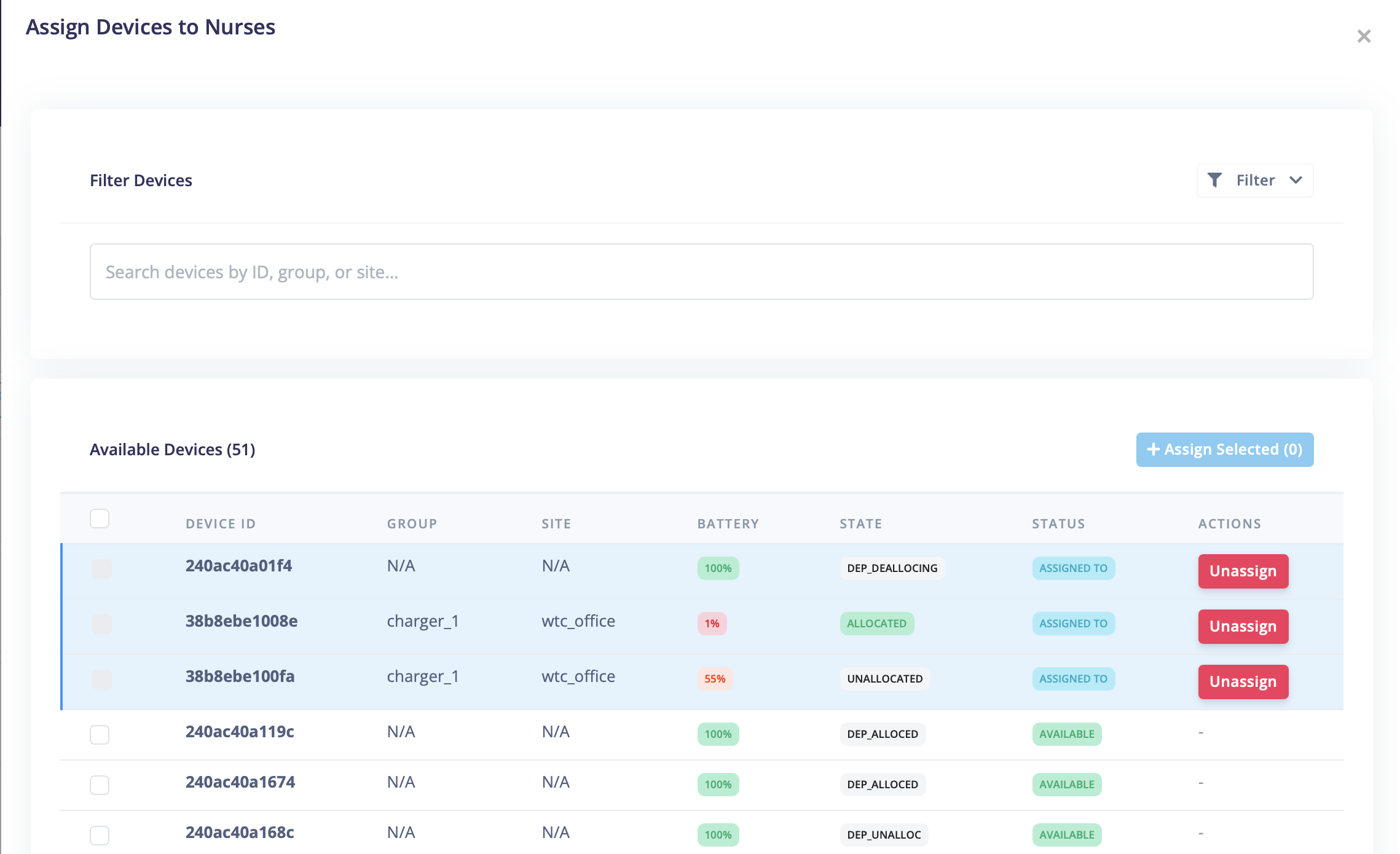Viewport: 1400px width, 854px height.
Task: Click the STATUS column header
Action: [1058, 524]
